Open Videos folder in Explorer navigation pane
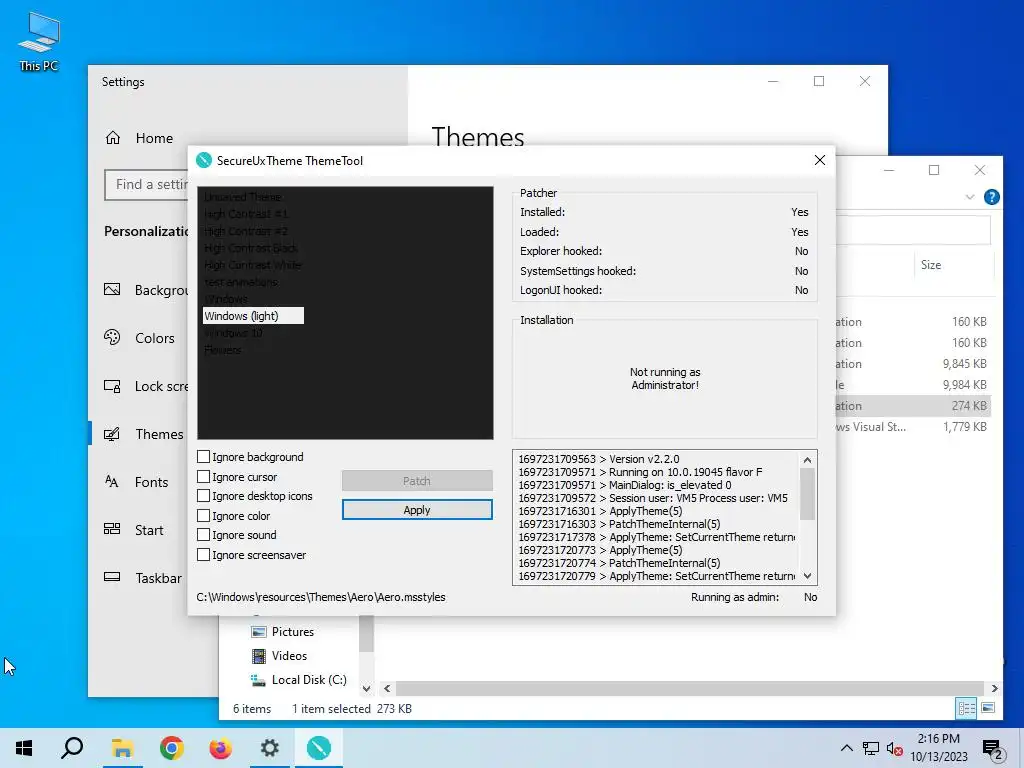Viewport: 1024px width, 768px height. (280, 656)
